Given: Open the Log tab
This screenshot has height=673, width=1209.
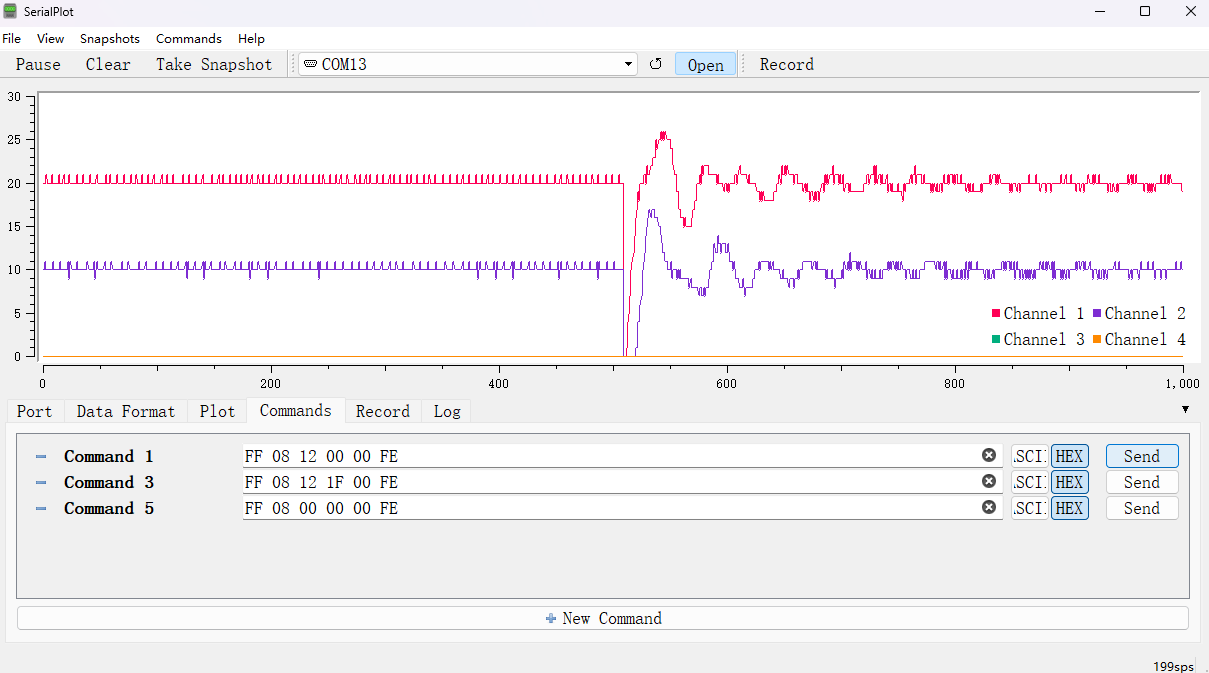Looking at the screenshot, I should (x=447, y=412).
